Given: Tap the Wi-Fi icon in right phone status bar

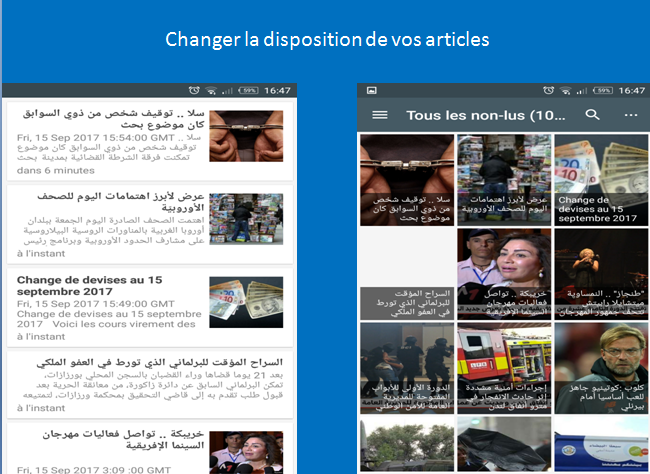Looking at the screenshot, I should pyautogui.click(x=565, y=90).
